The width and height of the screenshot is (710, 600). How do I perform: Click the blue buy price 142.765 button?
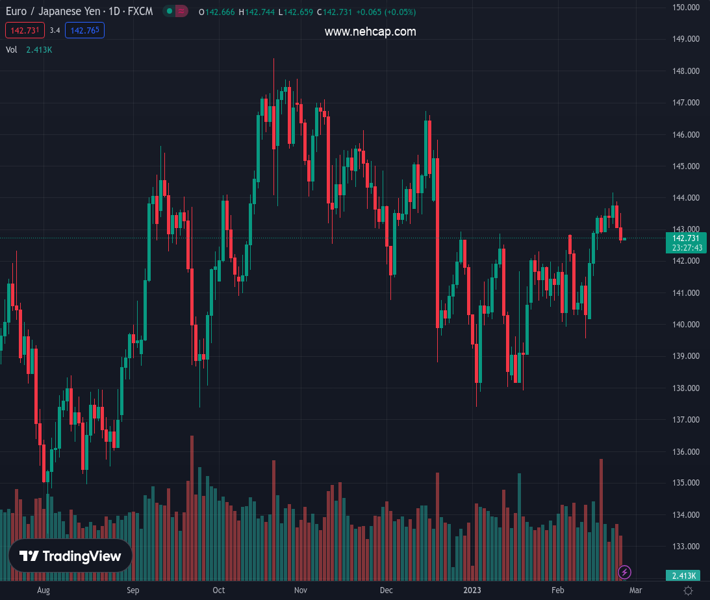tap(84, 31)
